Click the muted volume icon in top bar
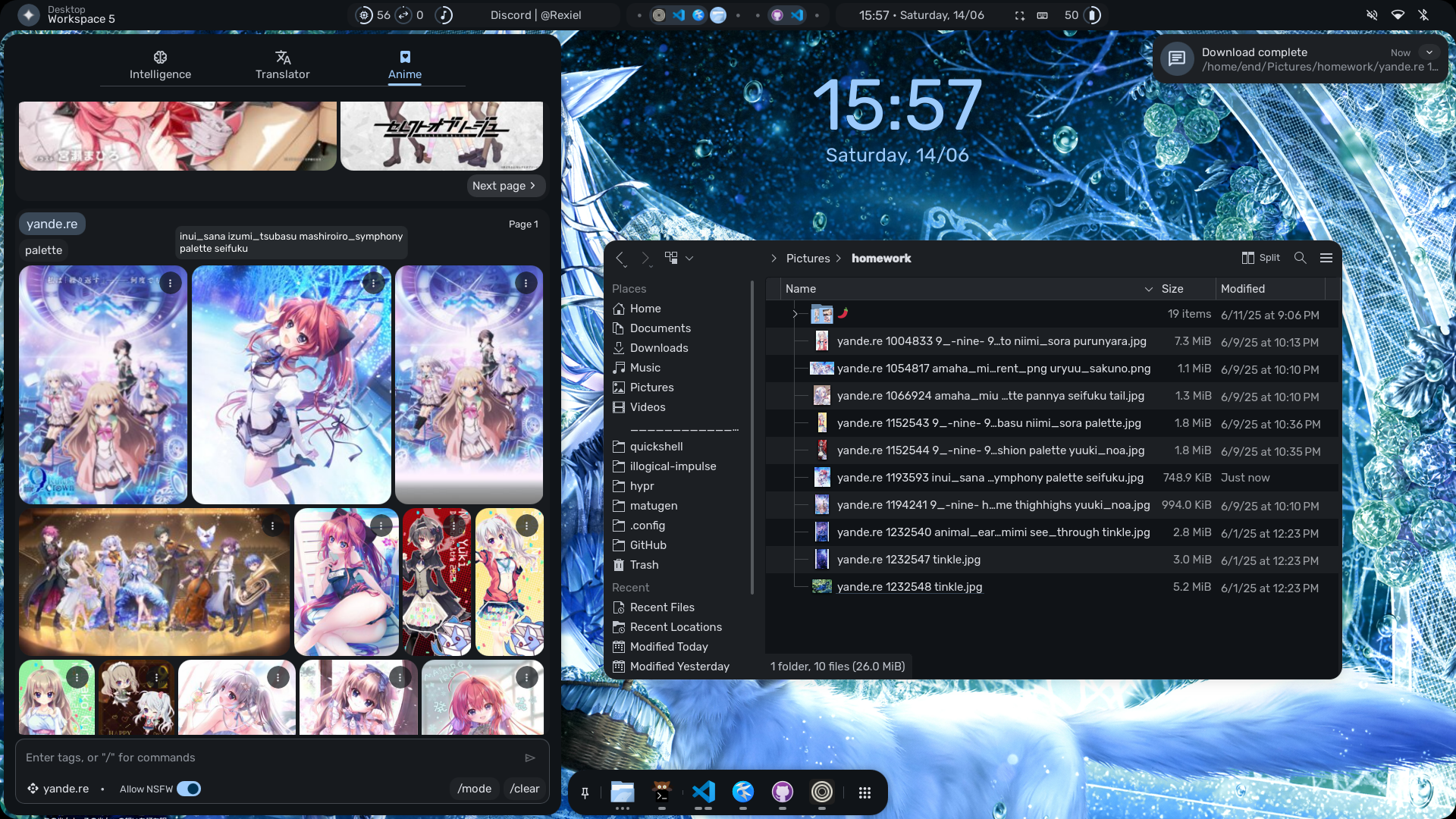Image resolution: width=1456 pixels, height=819 pixels. tap(1372, 15)
